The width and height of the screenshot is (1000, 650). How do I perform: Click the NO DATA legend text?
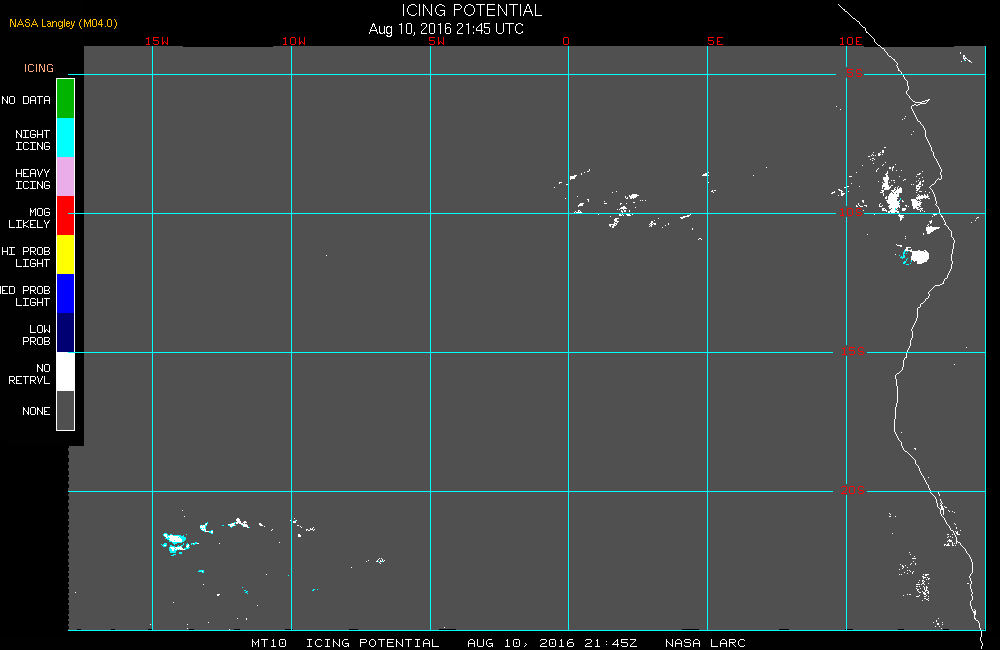point(26,100)
